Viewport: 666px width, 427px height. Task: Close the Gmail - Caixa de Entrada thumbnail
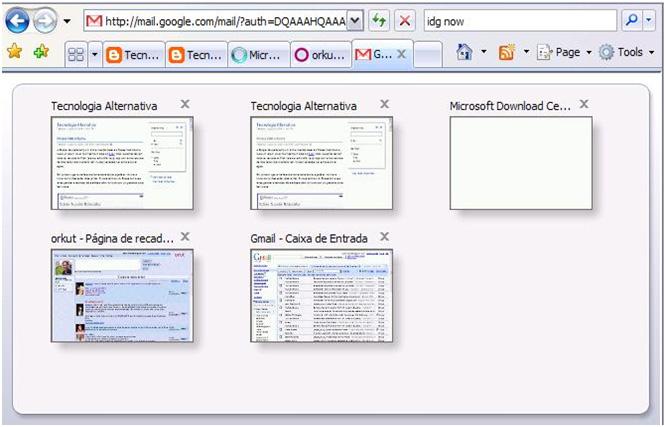pos(384,236)
